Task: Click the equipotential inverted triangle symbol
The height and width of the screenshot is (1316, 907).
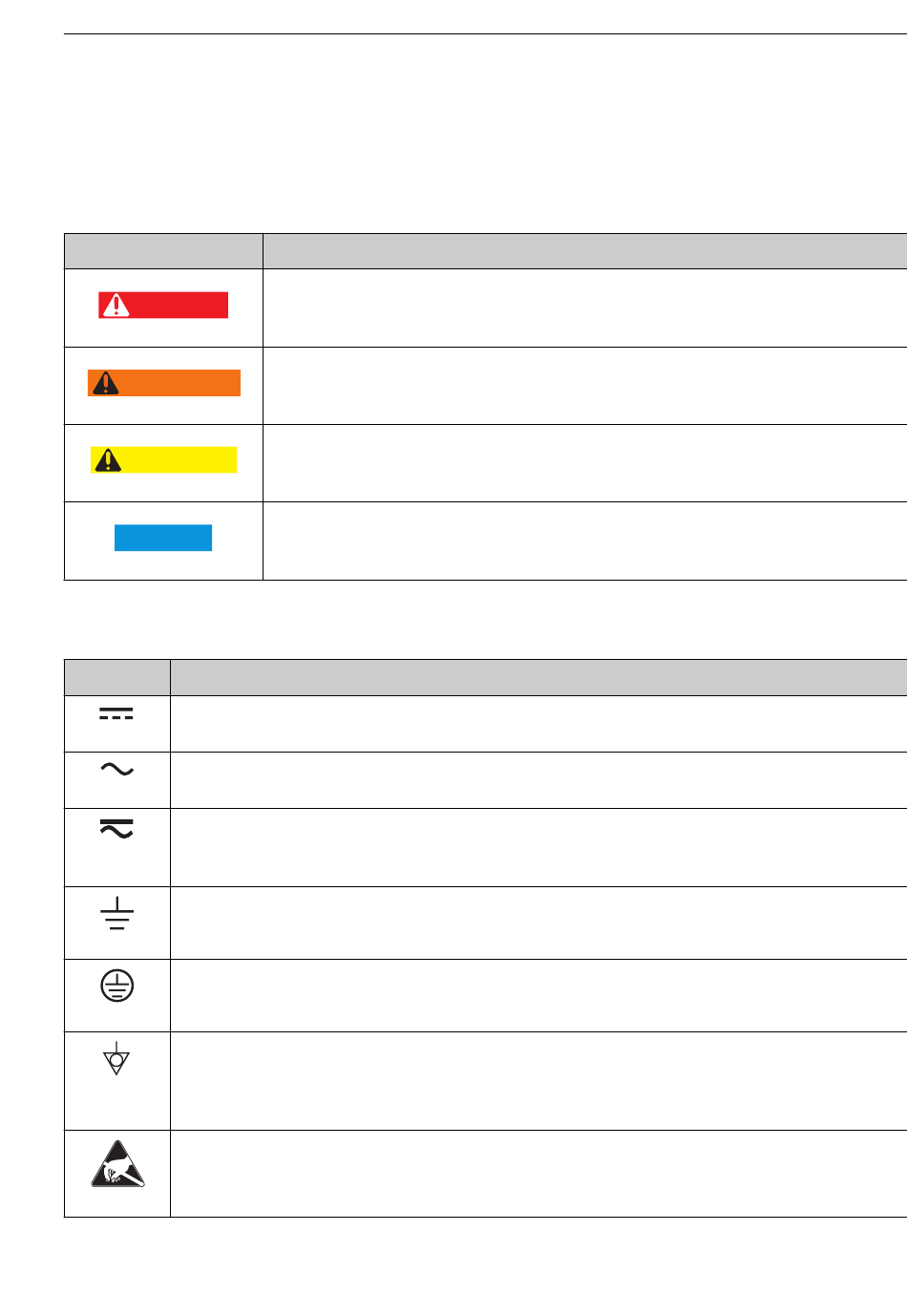Action: (116, 1058)
